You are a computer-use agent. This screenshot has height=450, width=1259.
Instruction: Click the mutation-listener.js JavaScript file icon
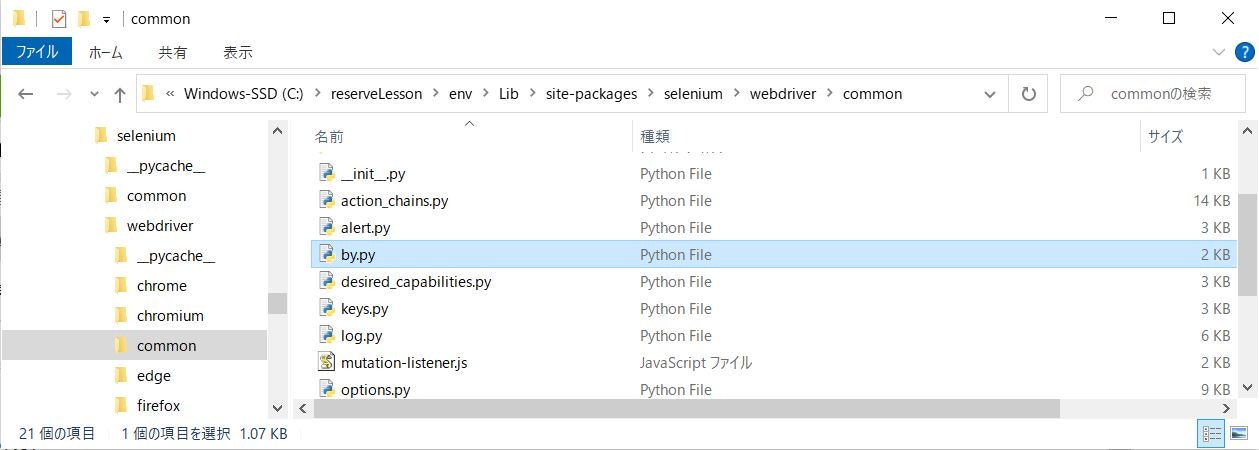(x=326, y=363)
